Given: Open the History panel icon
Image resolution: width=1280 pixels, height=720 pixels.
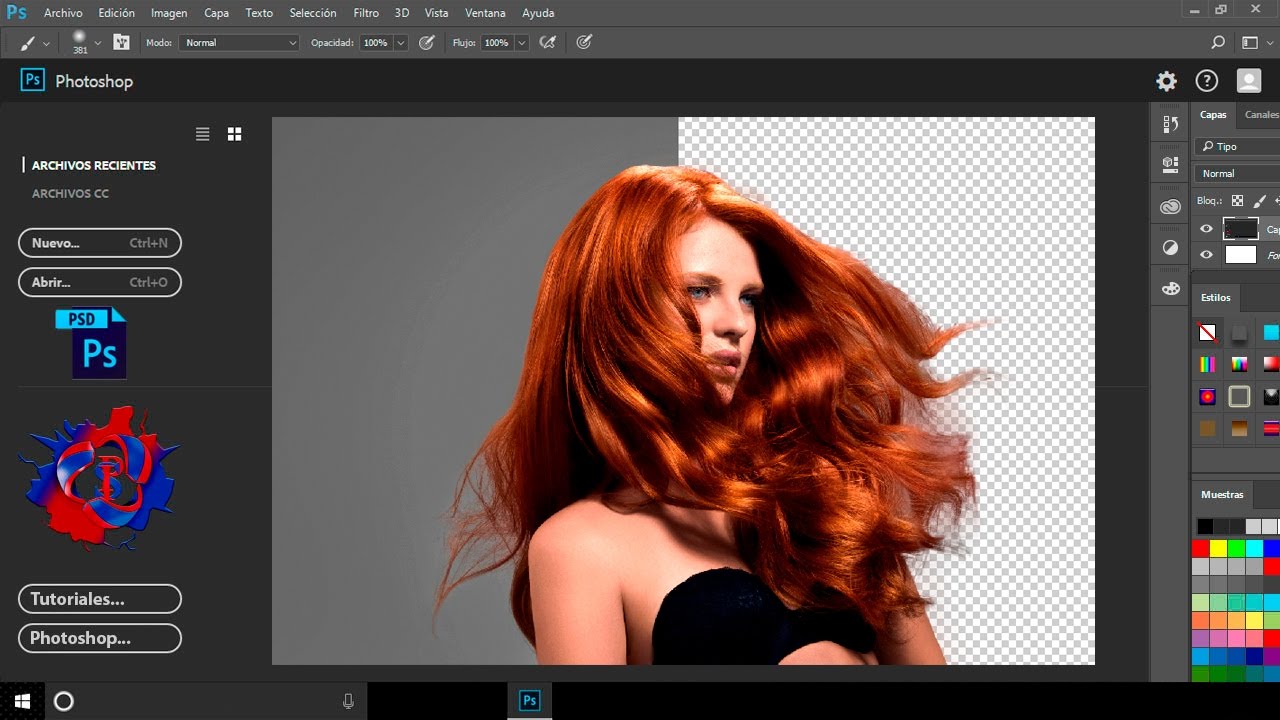Looking at the screenshot, I should (1170, 124).
